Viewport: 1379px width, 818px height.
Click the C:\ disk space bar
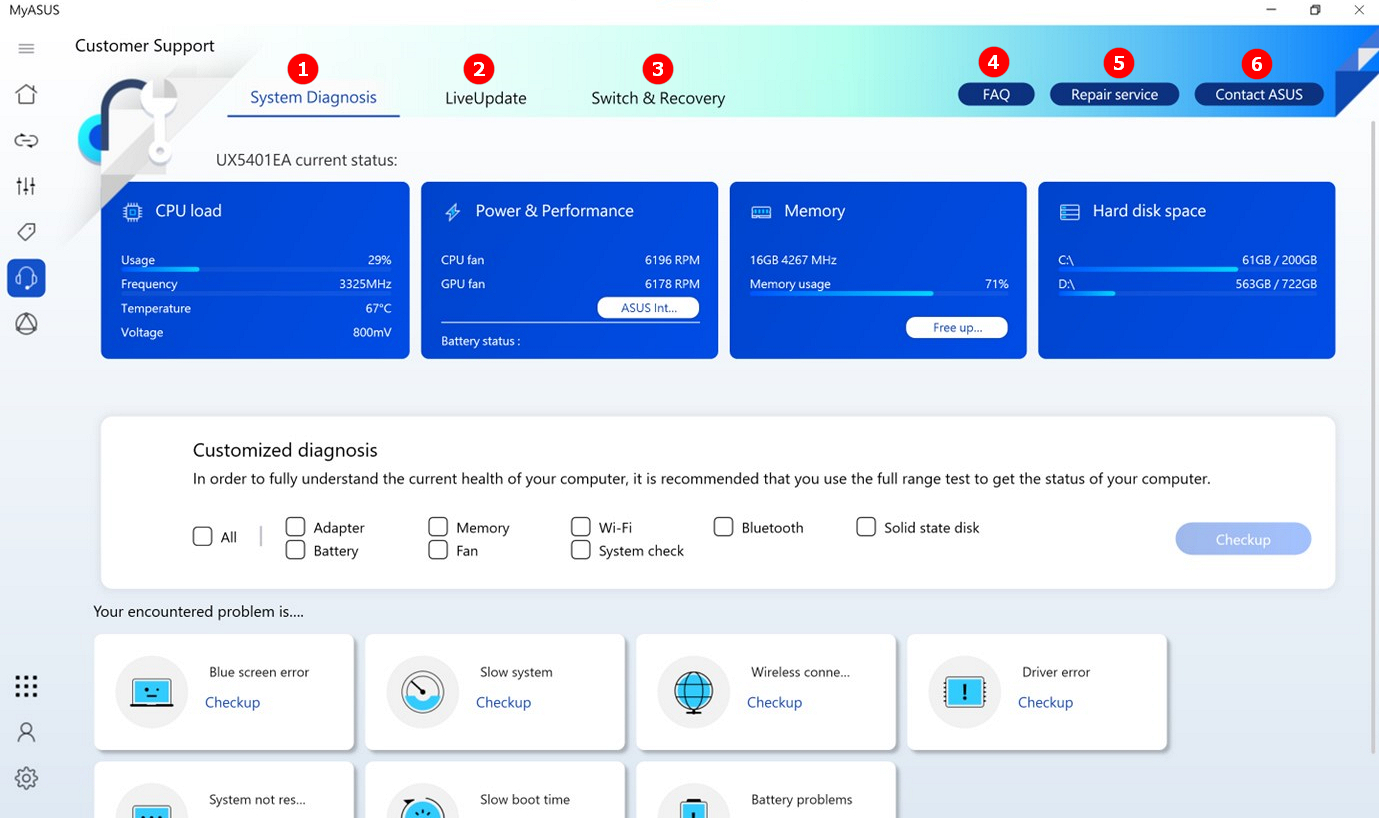[1188, 269]
